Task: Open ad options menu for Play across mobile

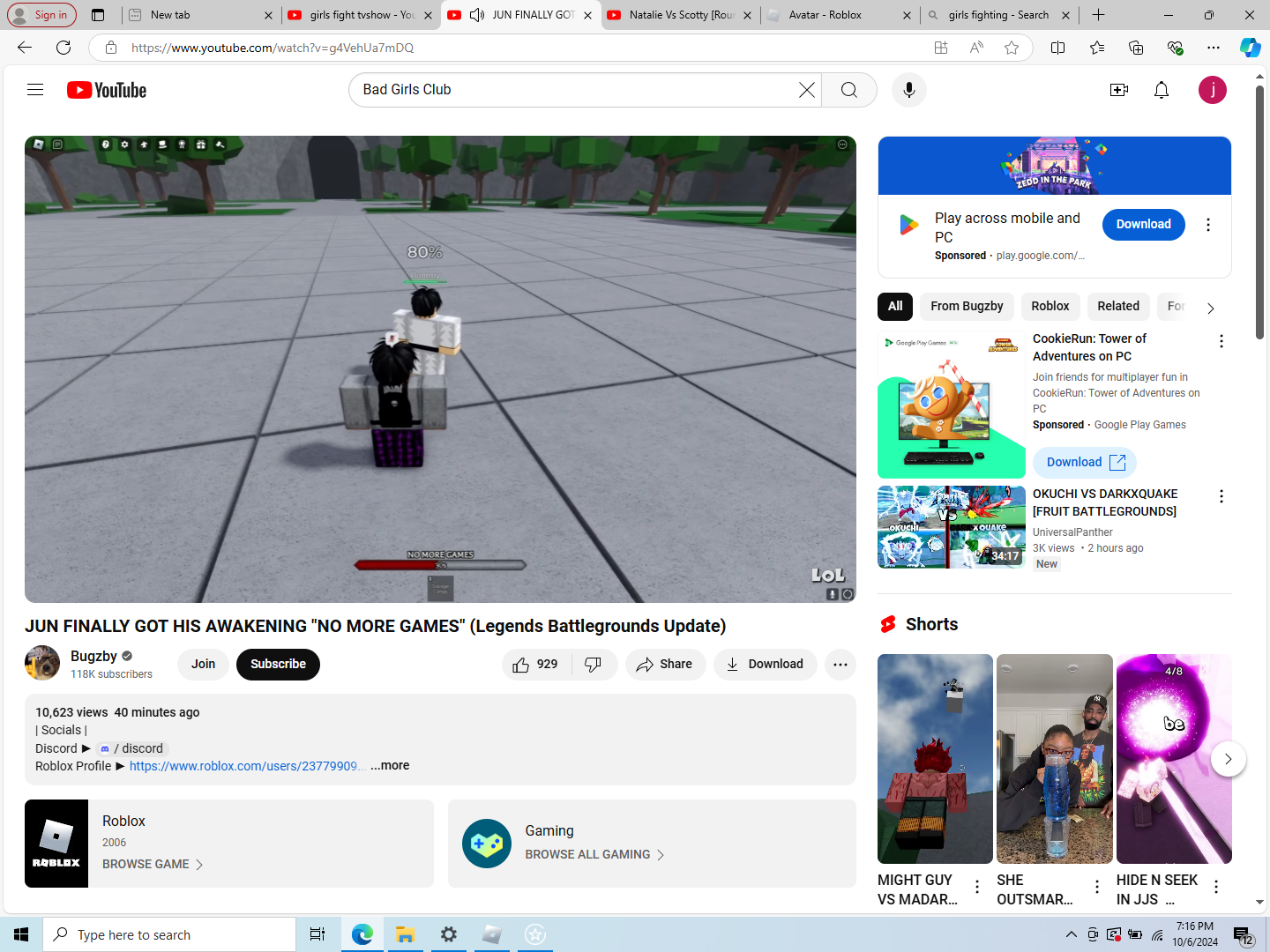Action: (1208, 225)
